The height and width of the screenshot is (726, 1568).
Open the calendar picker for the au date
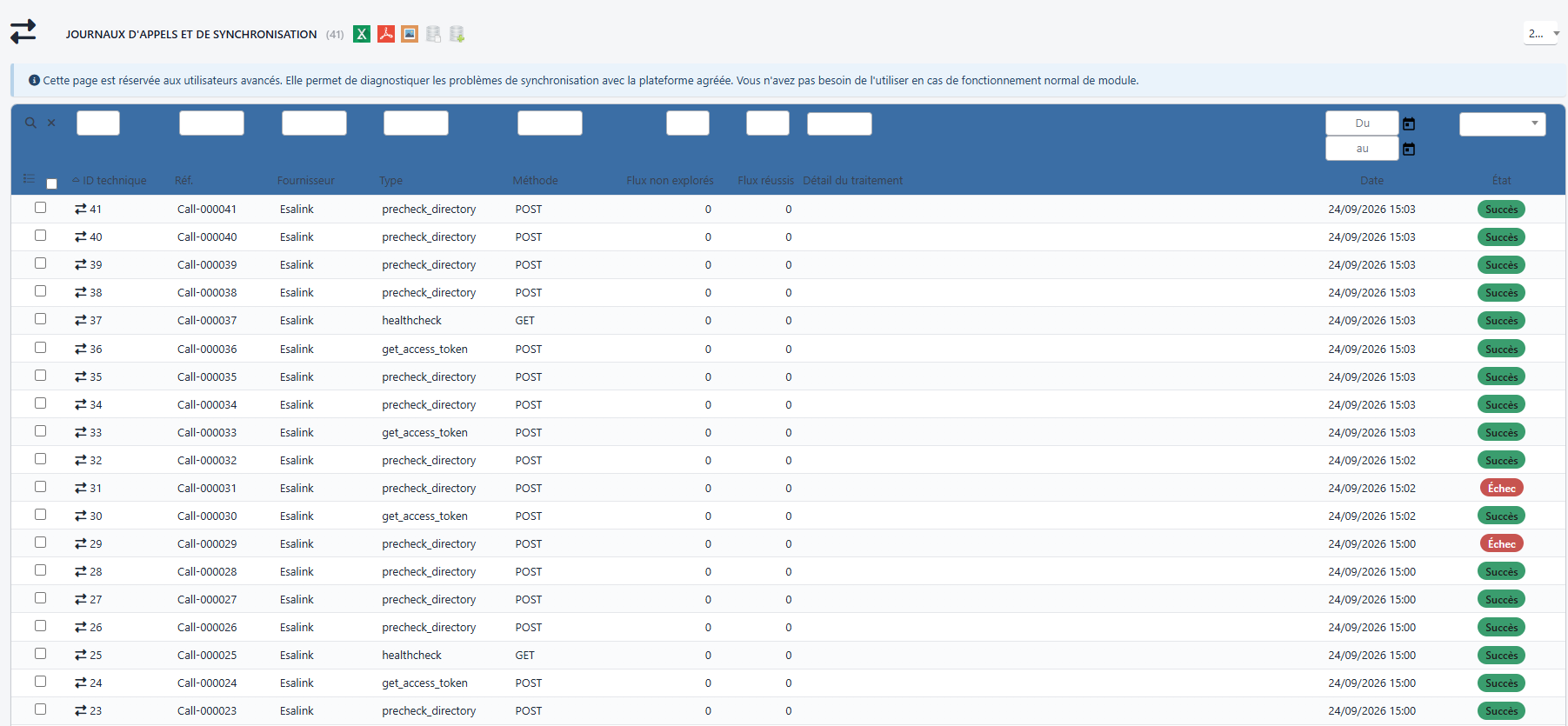click(x=1409, y=149)
